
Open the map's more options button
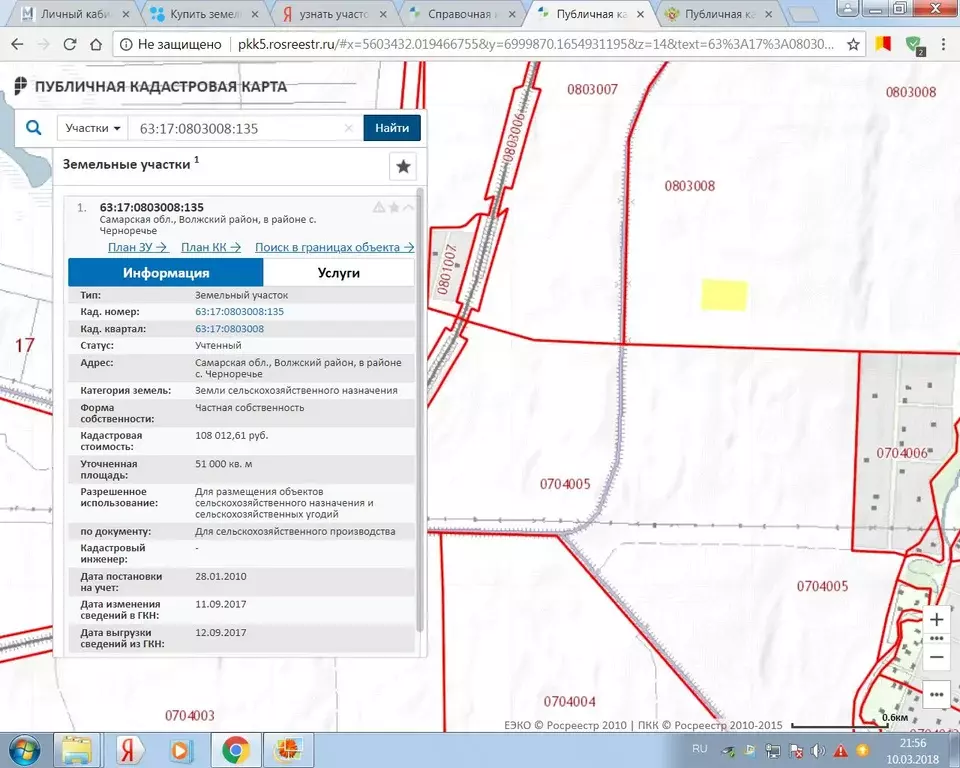[x=936, y=694]
